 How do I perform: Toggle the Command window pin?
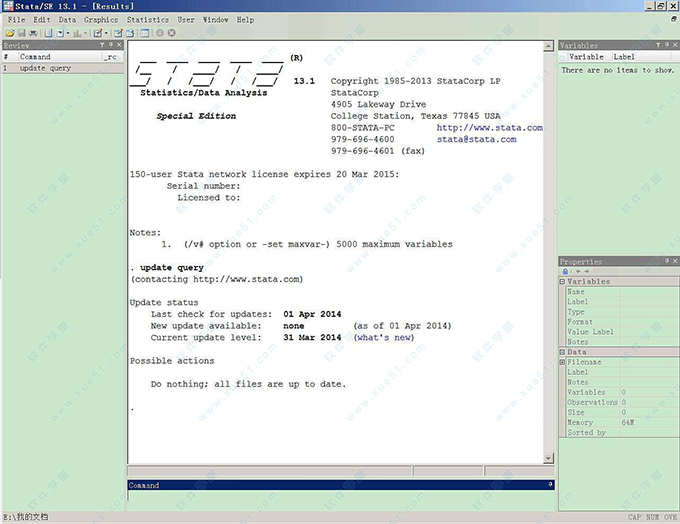click(x=550, y=485)
